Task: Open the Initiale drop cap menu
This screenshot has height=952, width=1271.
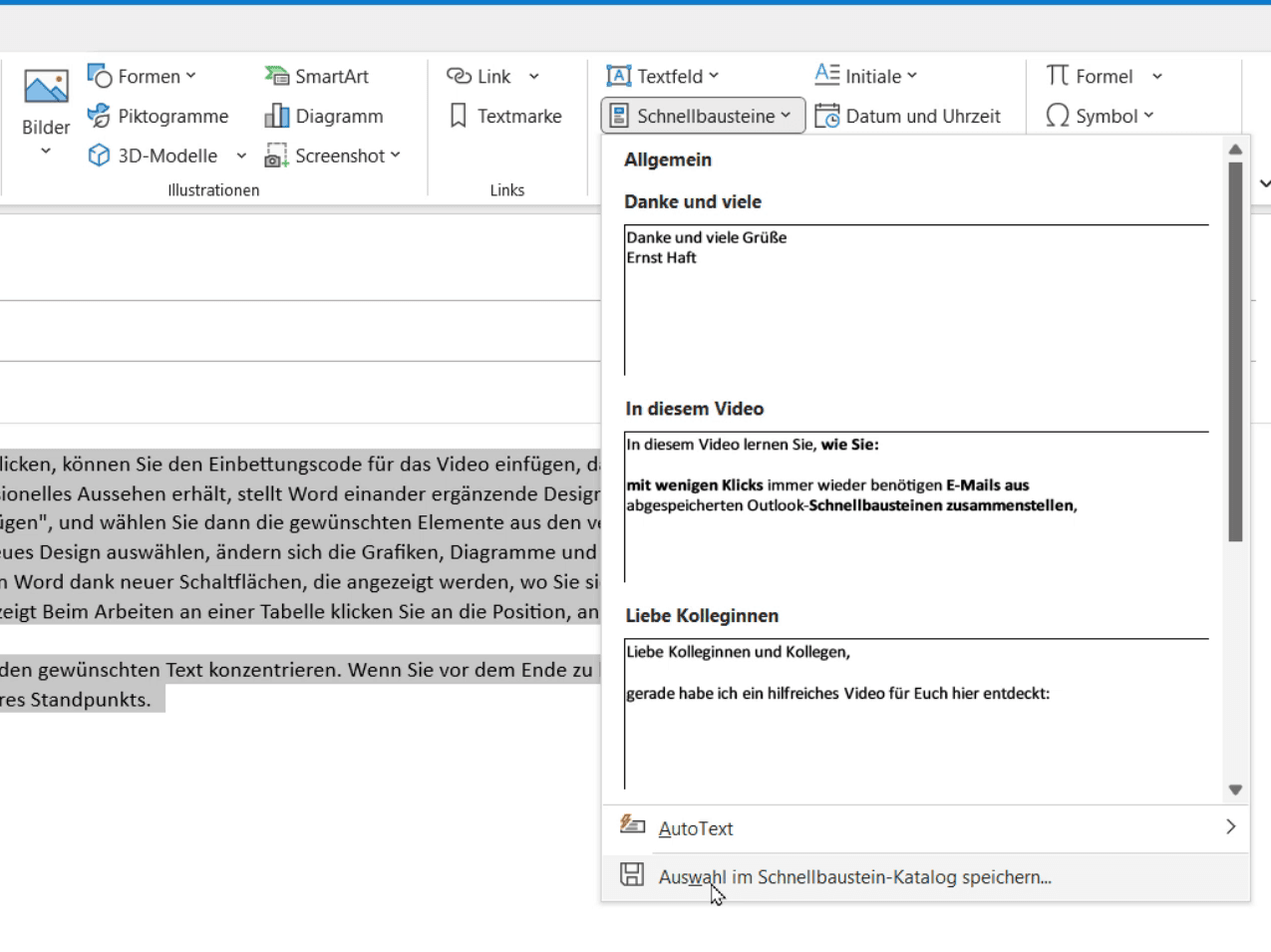Action: tap(865, 77)
